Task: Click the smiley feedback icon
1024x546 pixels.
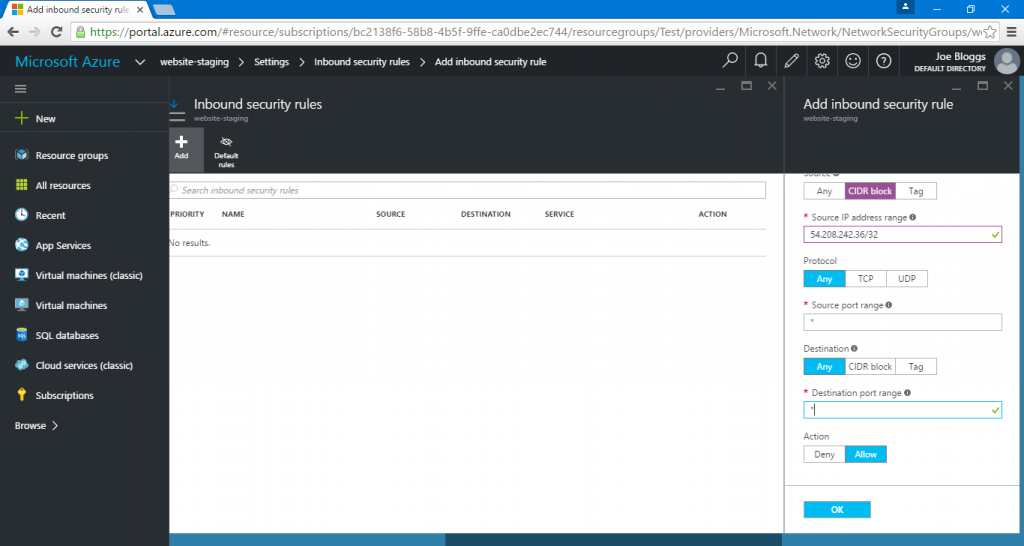Action: click(853, 61)
